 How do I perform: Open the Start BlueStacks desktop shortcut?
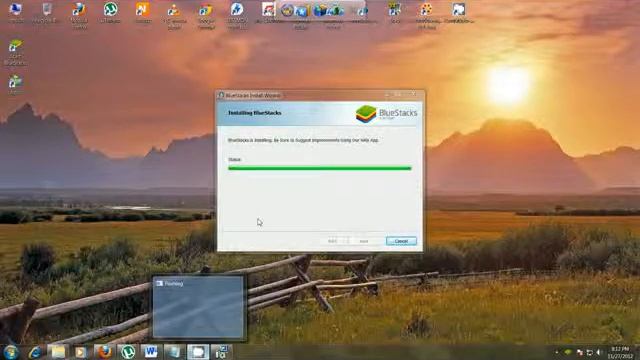[x=16, y=52]
